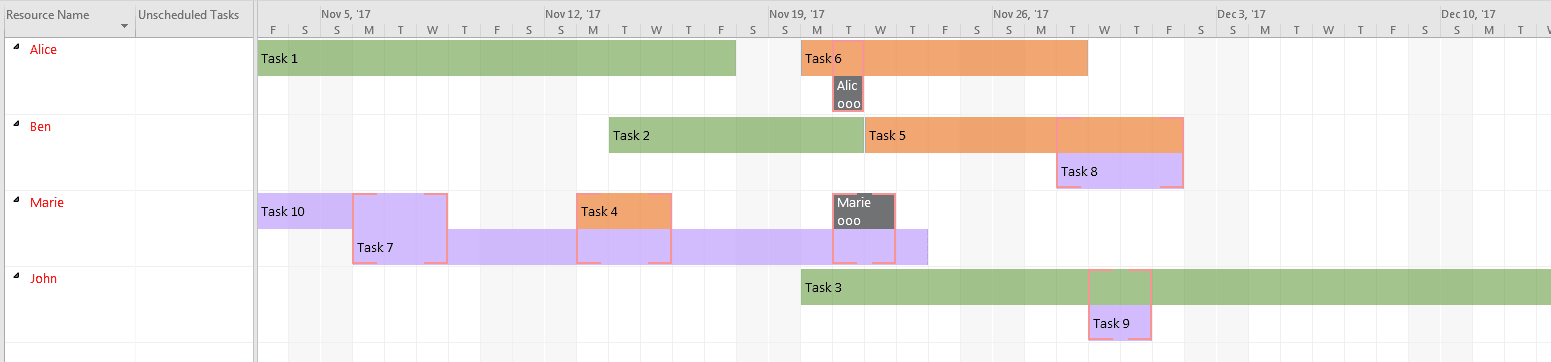Click the Dec 3, '17 week header

(x=1241, y=15)
